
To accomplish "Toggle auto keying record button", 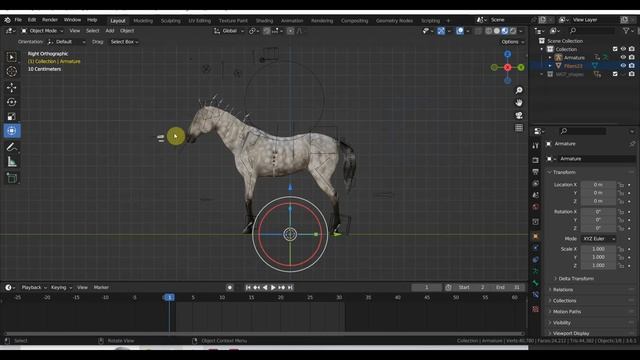I will (230, 287).
